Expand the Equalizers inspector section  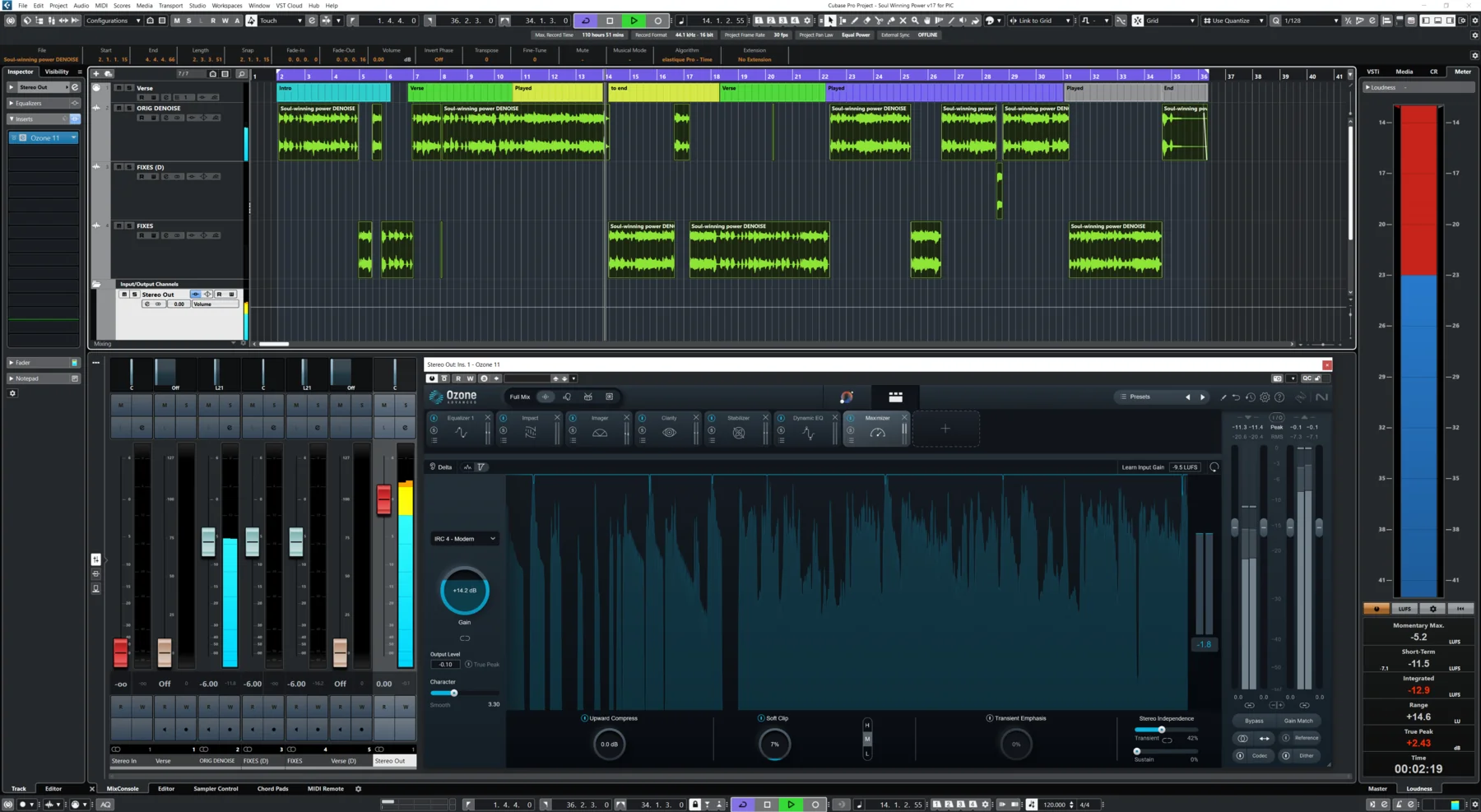click(44, 103)
